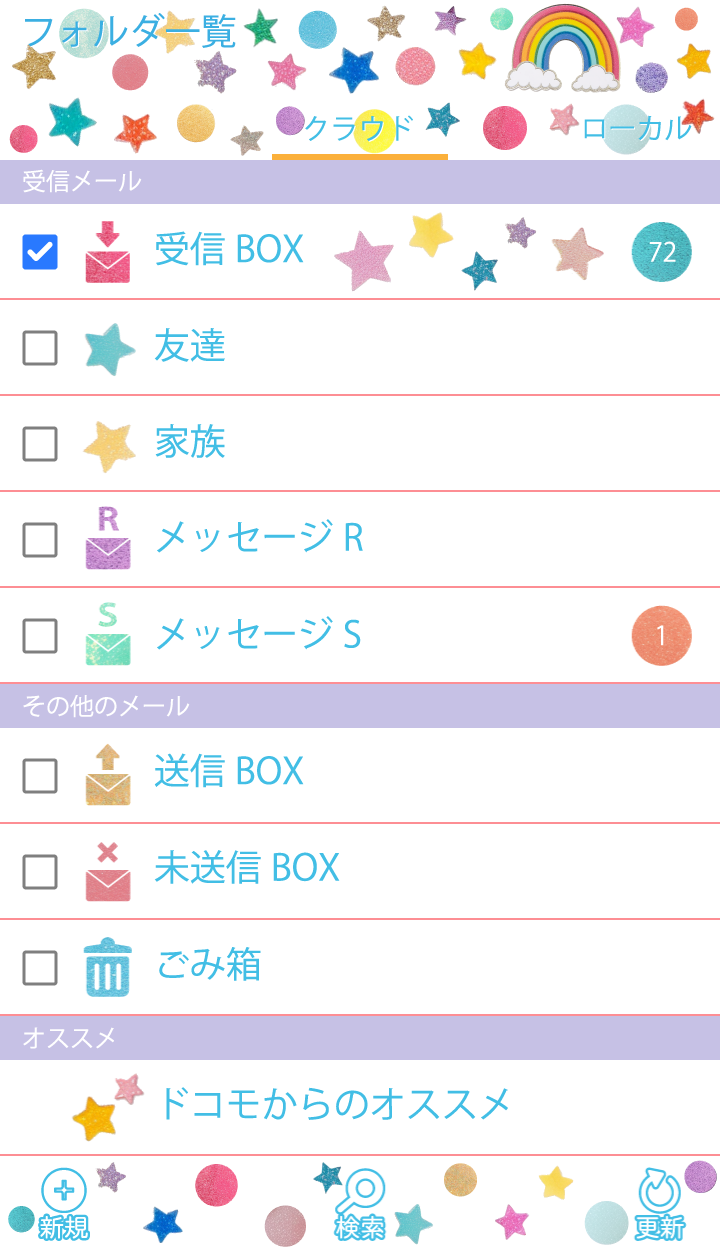
Task: Tap the yellow star icon beside 家族
Action: point(108,445)
